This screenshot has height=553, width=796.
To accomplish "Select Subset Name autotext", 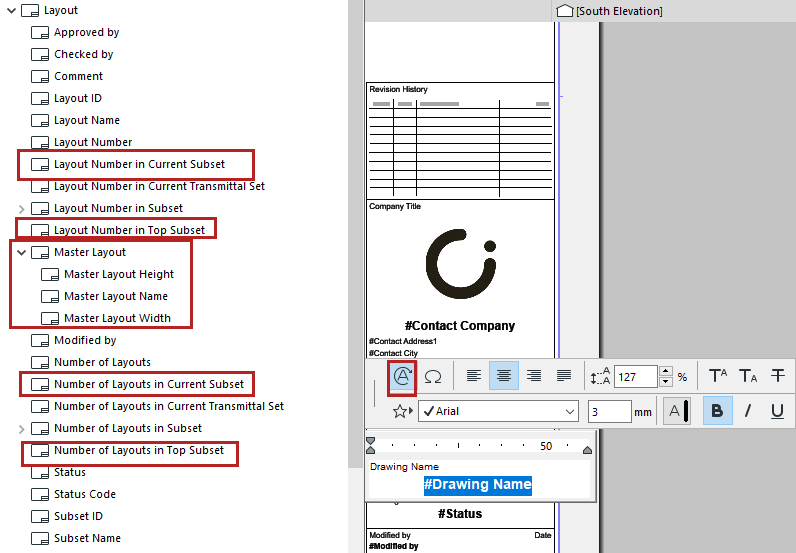I will [x=87, y=538].
